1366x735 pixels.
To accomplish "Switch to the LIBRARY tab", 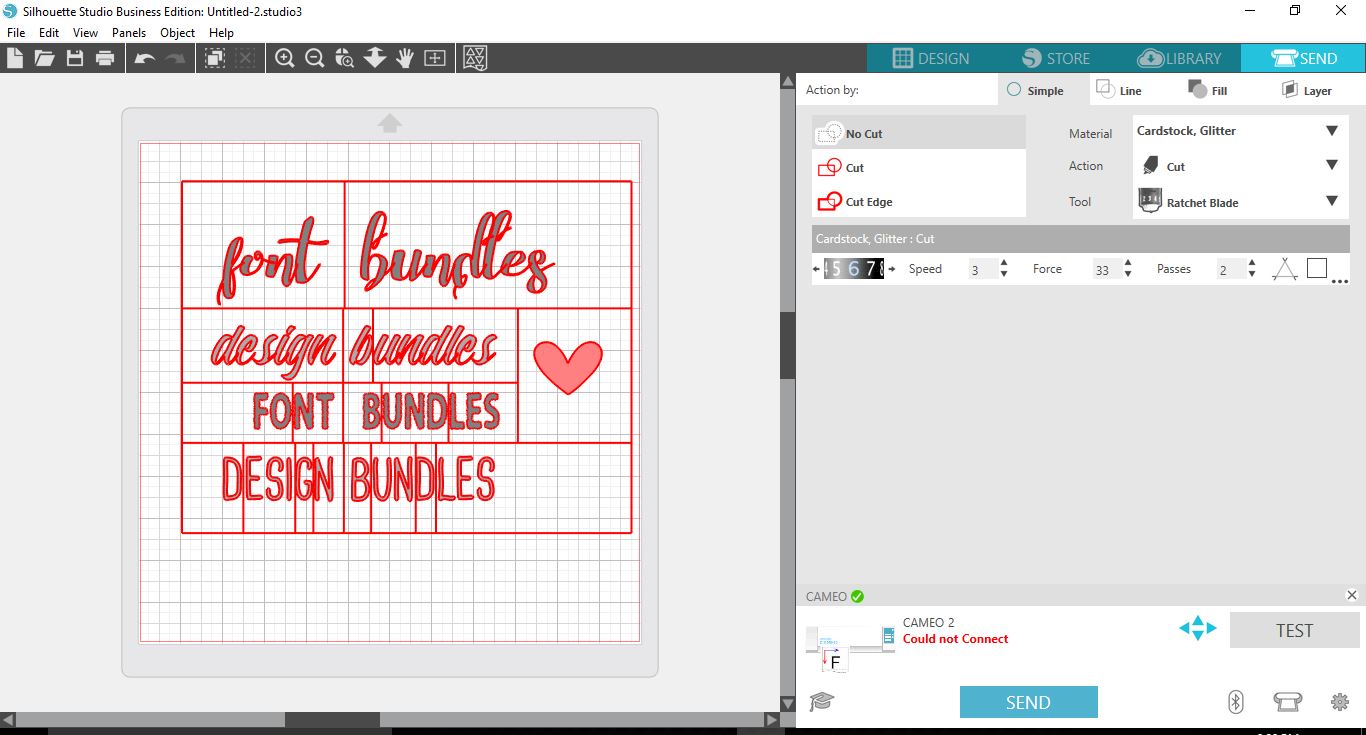I will pos(1179,58).
